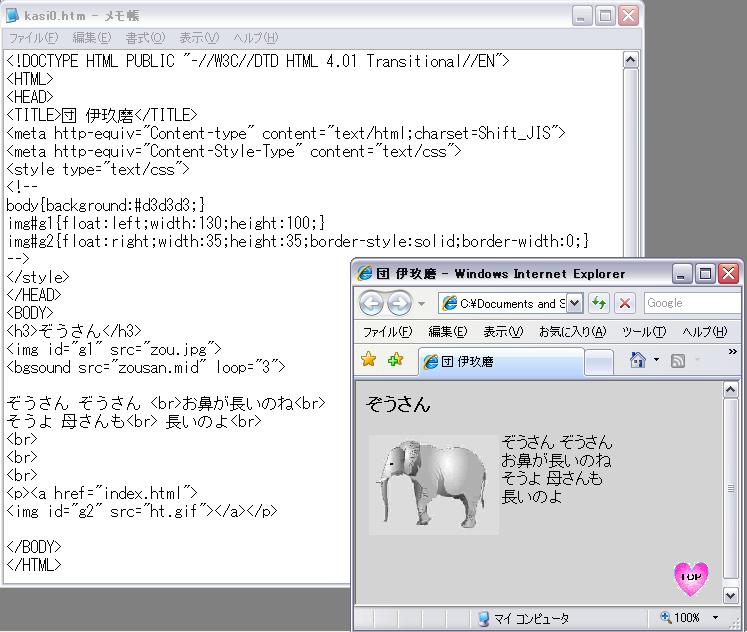Screen dimensions: 747x632
Task: Click the red Stop loading button
Action: tap(625, 303)
